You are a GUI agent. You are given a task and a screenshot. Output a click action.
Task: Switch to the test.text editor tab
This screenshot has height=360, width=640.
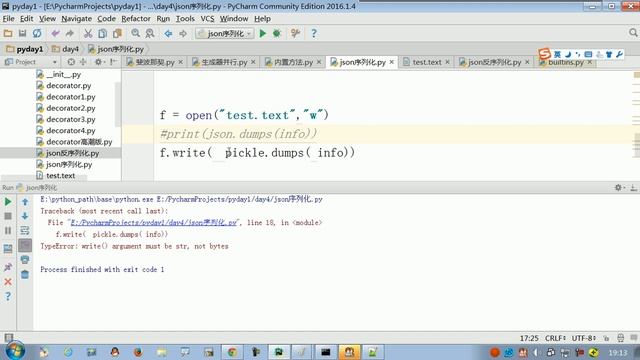pyautogui.click(x=427, y=62)
